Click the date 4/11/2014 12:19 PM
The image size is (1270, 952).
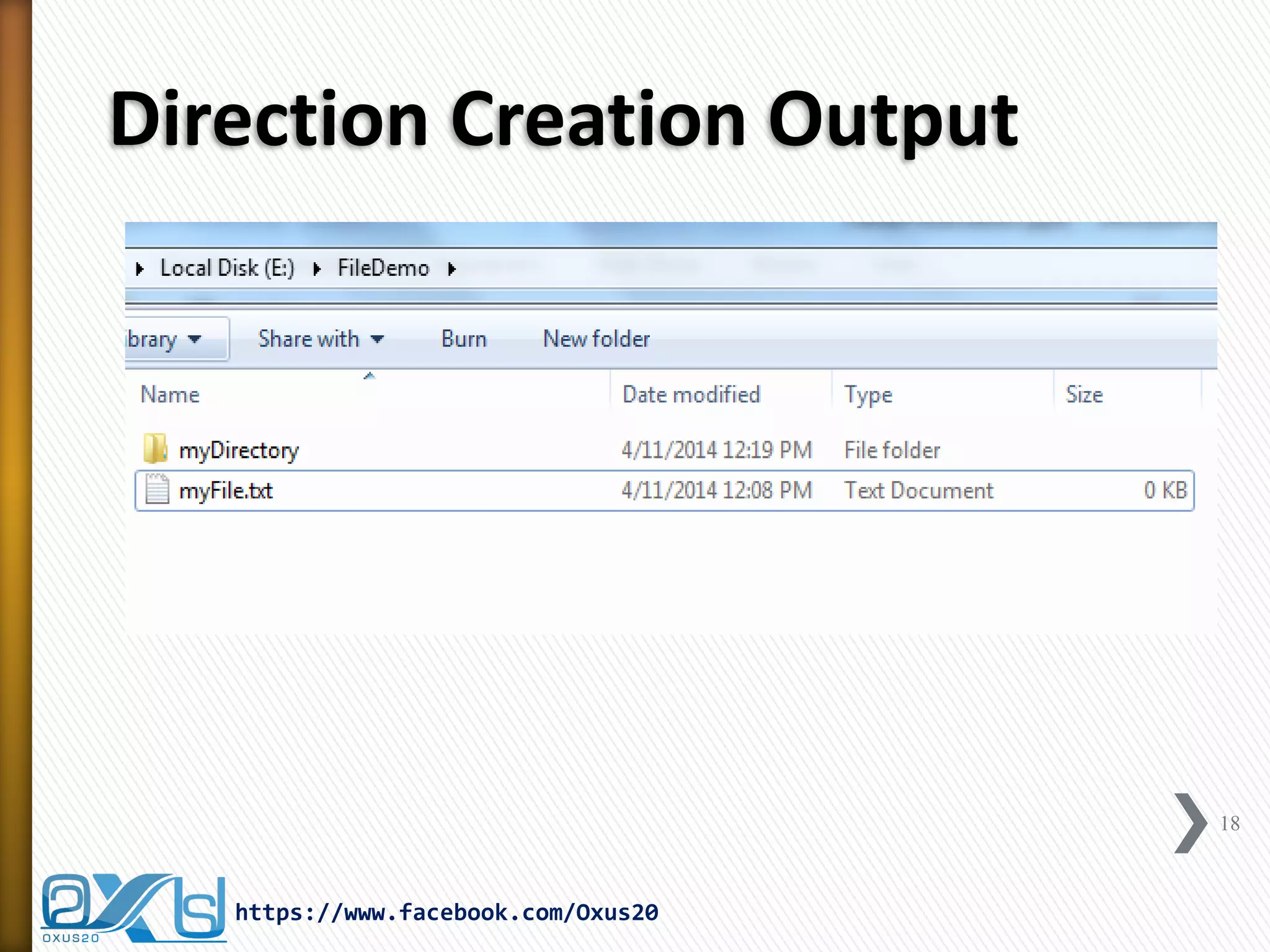click(717, 450)
